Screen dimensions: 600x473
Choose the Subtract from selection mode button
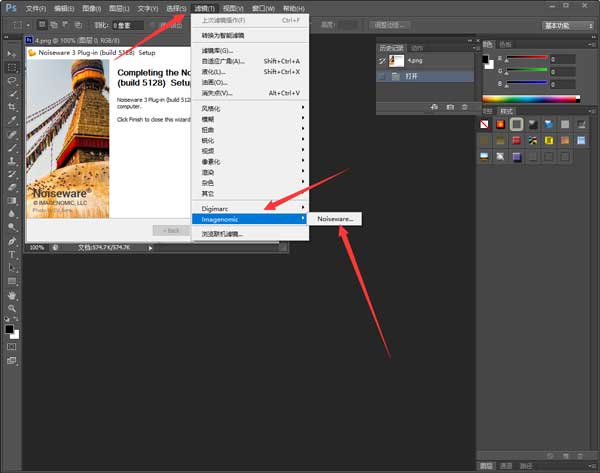tap(66, 25)
